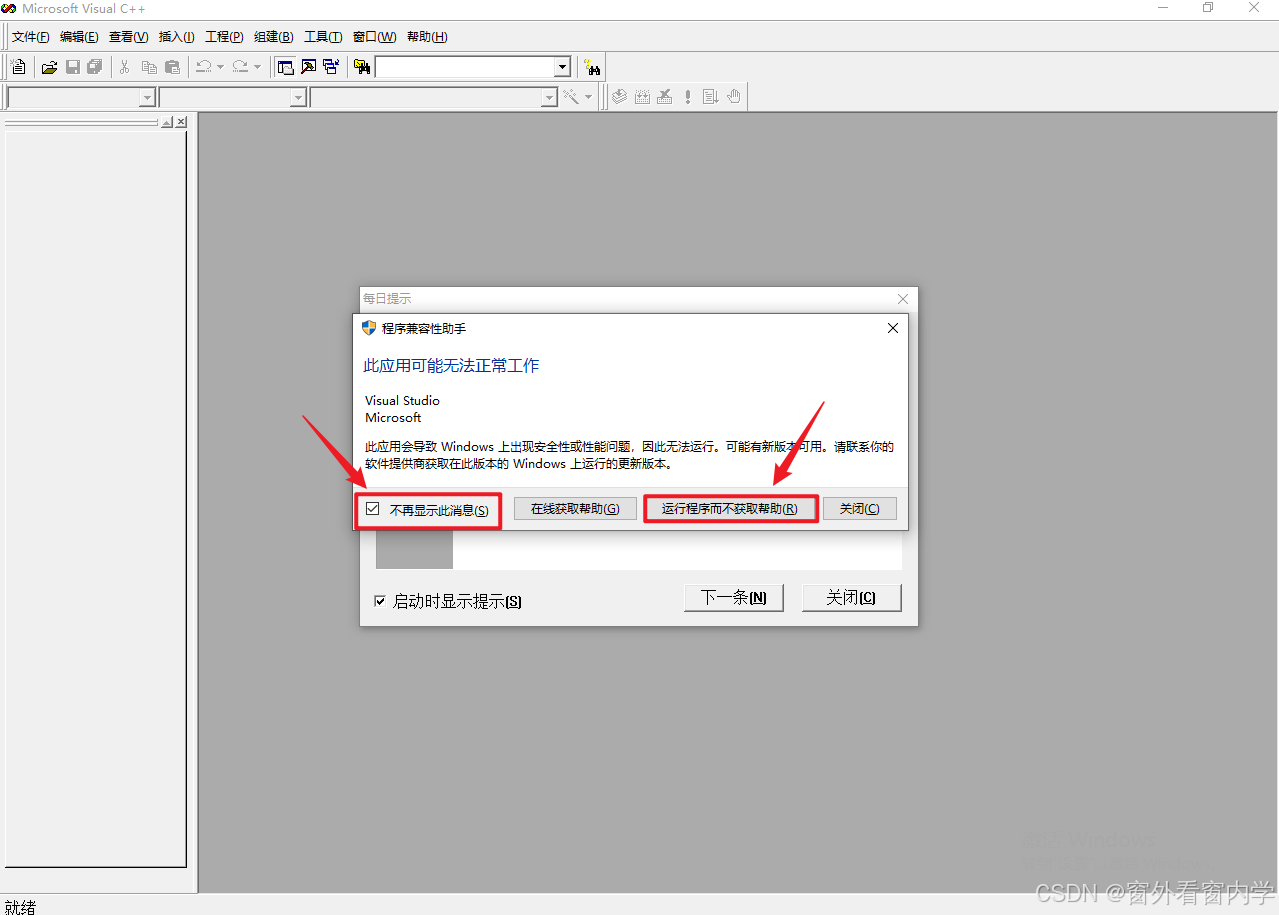Open the WizardBar actions dropdown arrow
The height and width of the screenshot is (915, 1279).
pos(588,97)
